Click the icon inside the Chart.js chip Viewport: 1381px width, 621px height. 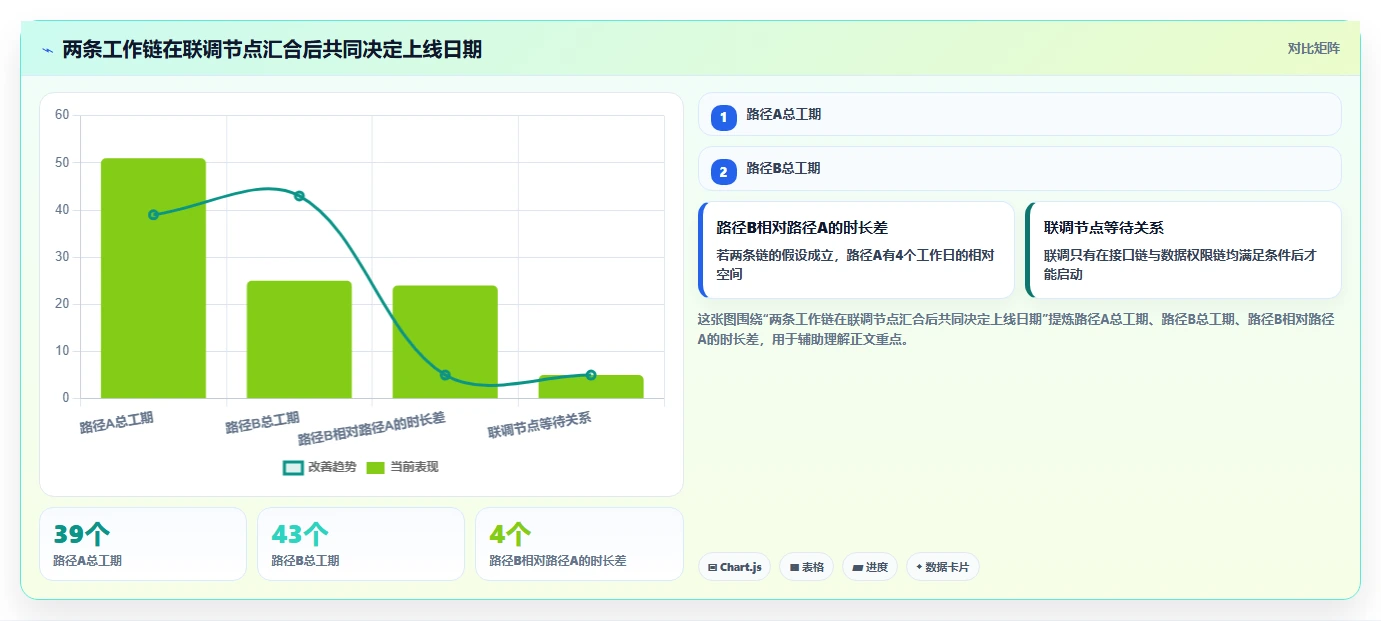click(x=712, y=568)
